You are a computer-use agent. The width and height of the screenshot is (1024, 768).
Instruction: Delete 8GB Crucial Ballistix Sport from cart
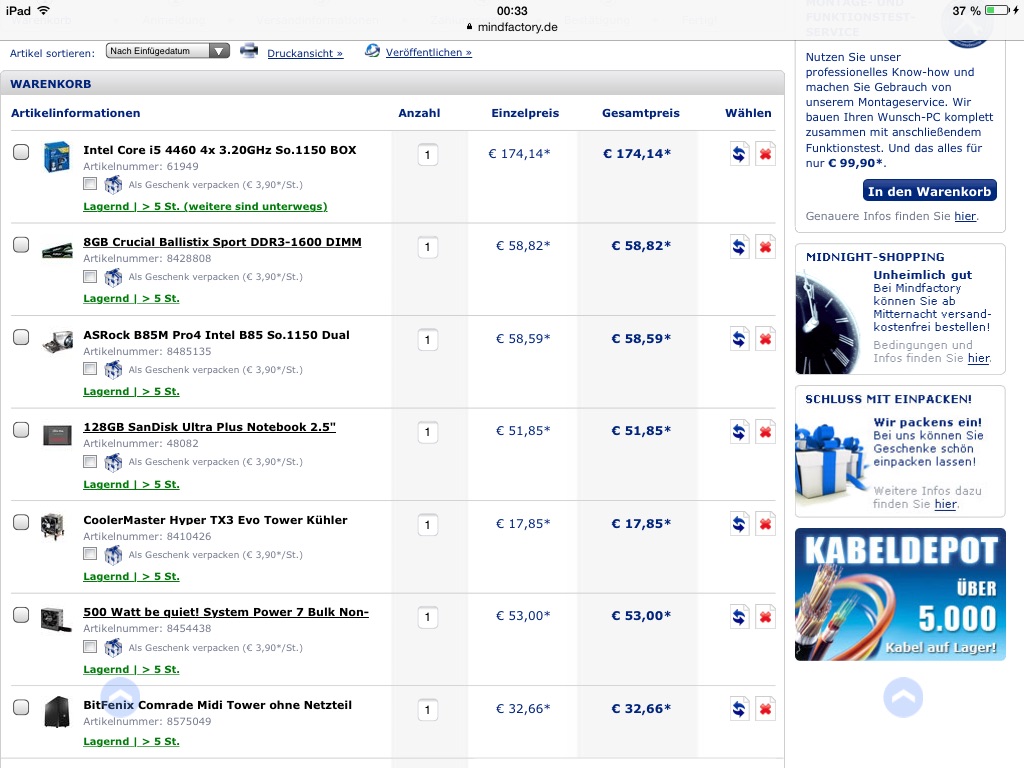[x=765, y=247]
